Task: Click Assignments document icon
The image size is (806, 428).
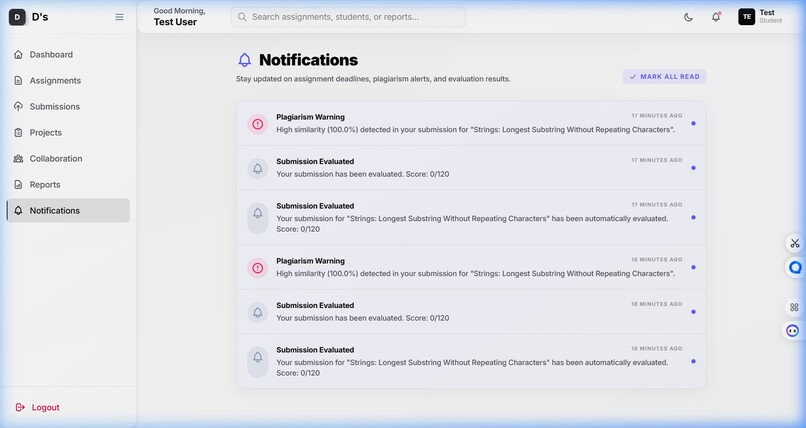Action: pos(19,81)
